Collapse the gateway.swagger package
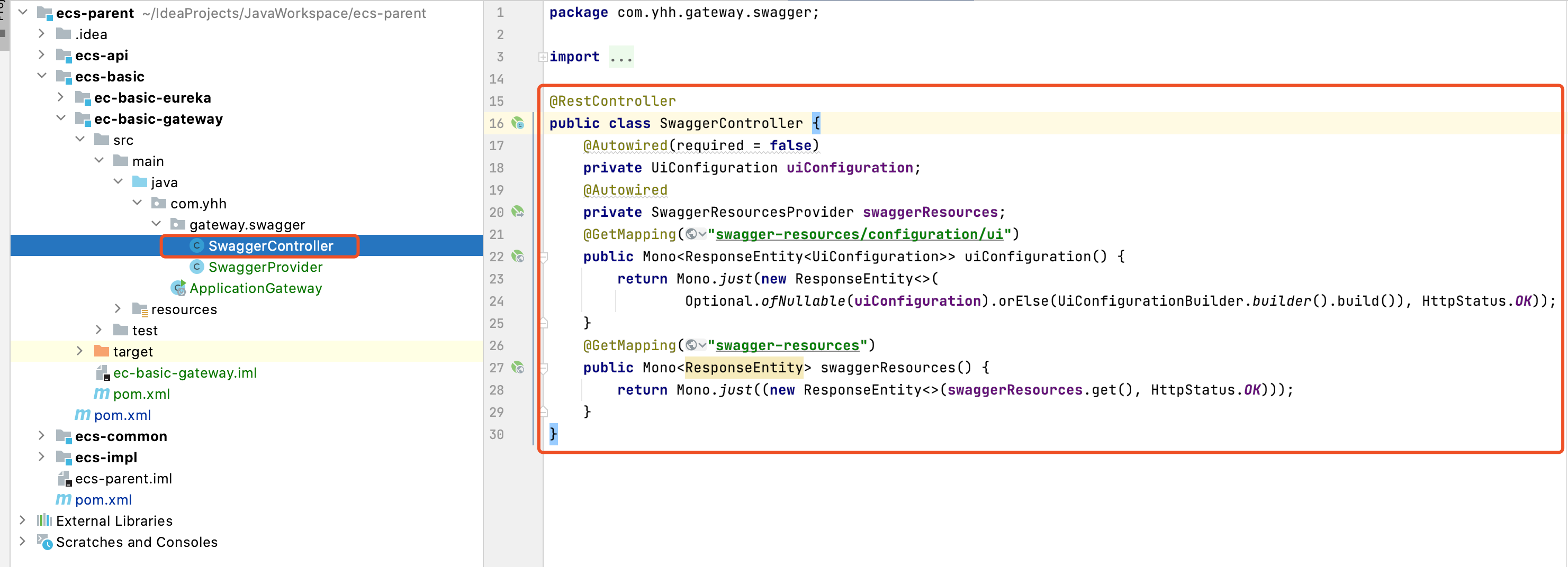The height and width of the screenshot is (567, 1568). [x=156, y=224]
